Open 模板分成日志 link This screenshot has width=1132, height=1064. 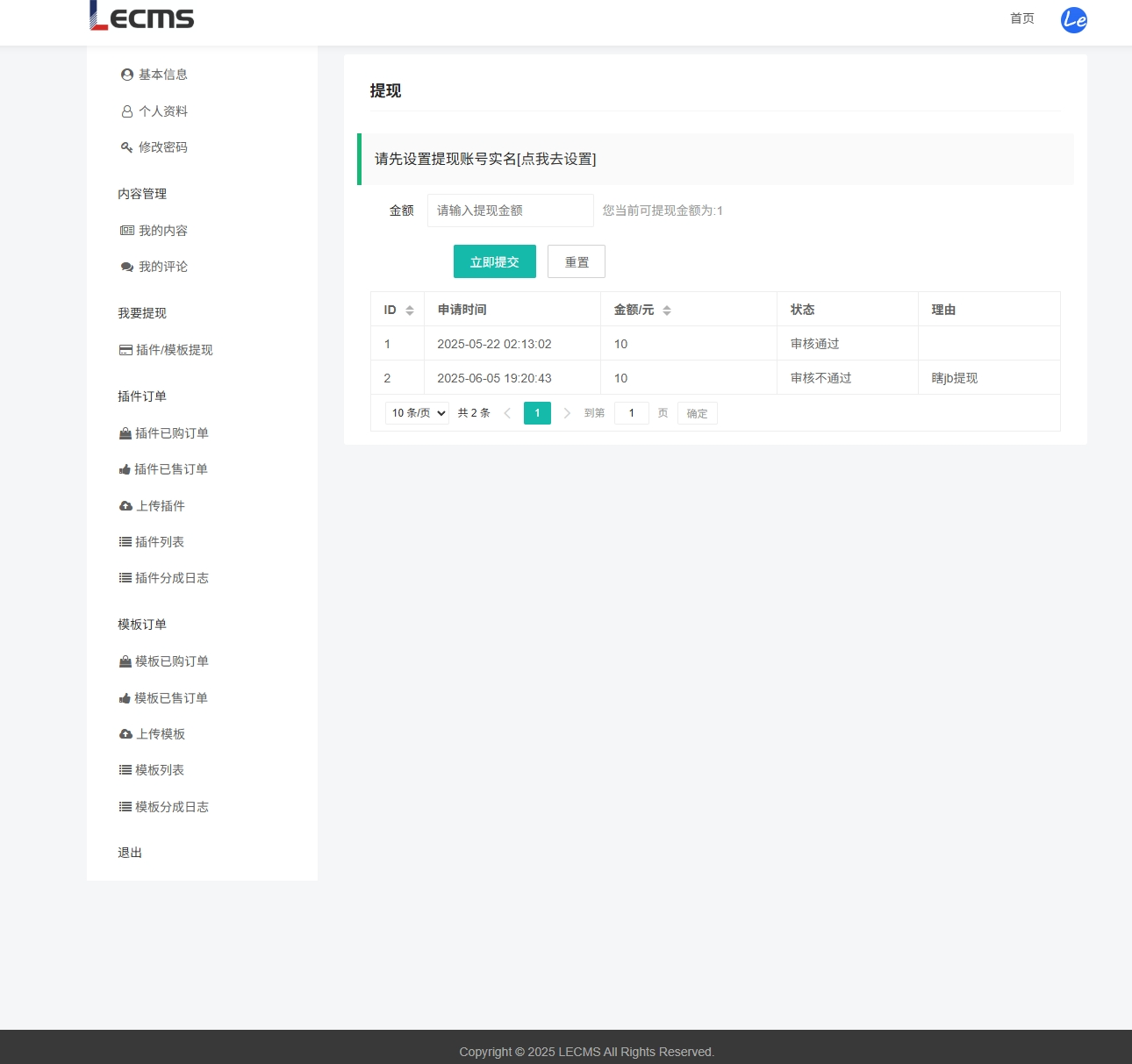pyautogui.click(x=172, y=807)
